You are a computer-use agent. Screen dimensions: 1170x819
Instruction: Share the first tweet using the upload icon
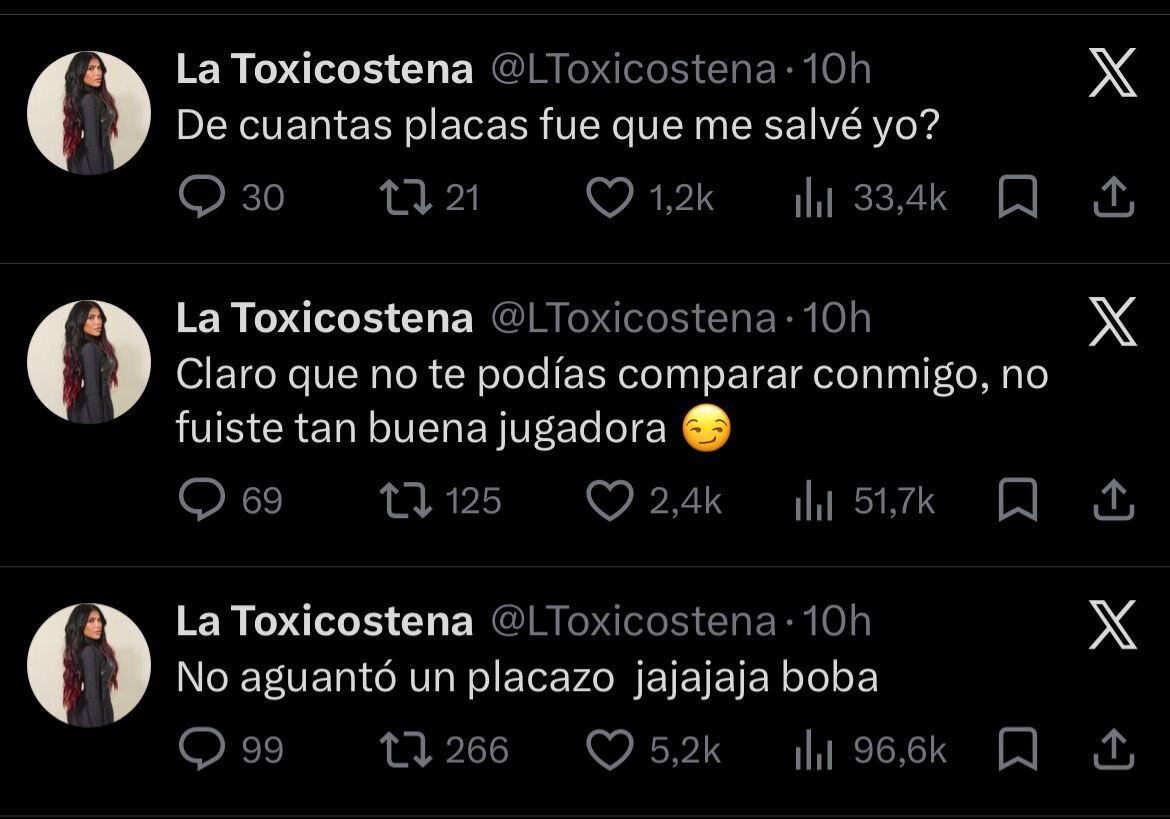[1114, 197]
